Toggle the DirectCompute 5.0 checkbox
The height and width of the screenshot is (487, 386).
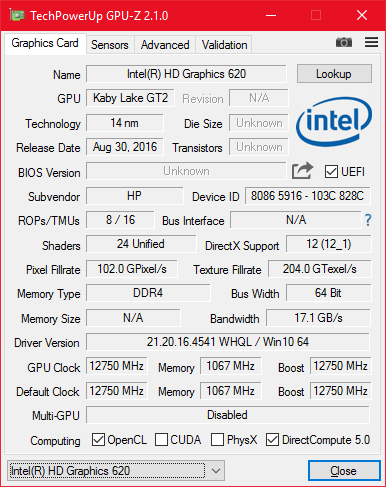272,440
